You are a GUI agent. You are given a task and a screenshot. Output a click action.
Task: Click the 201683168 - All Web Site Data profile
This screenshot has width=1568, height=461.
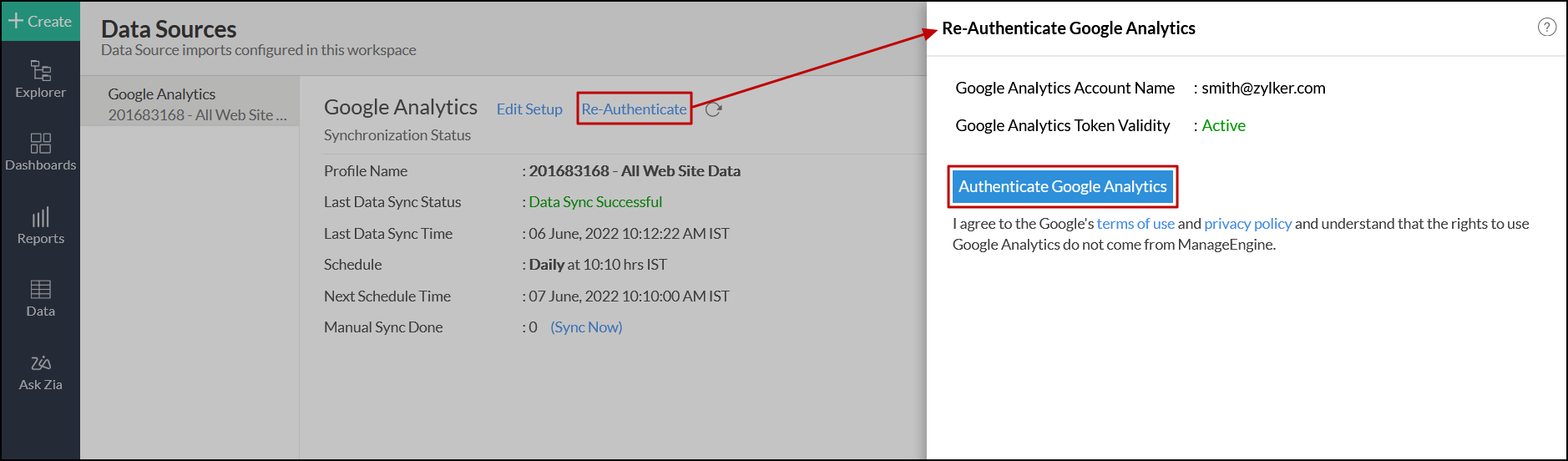tap(635, 171)
